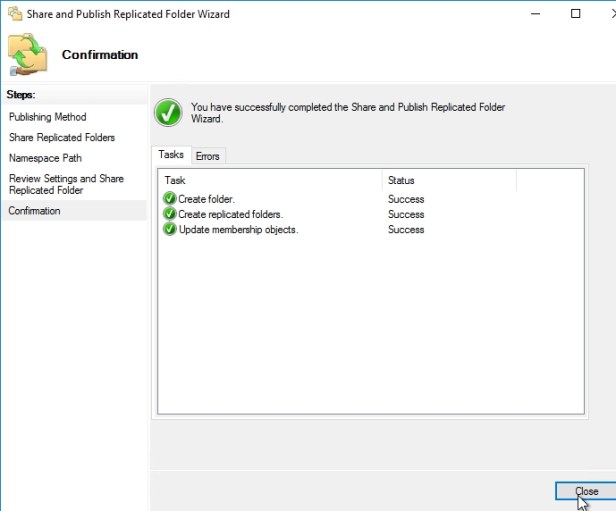Click the big green success checkmark icon

168,112
